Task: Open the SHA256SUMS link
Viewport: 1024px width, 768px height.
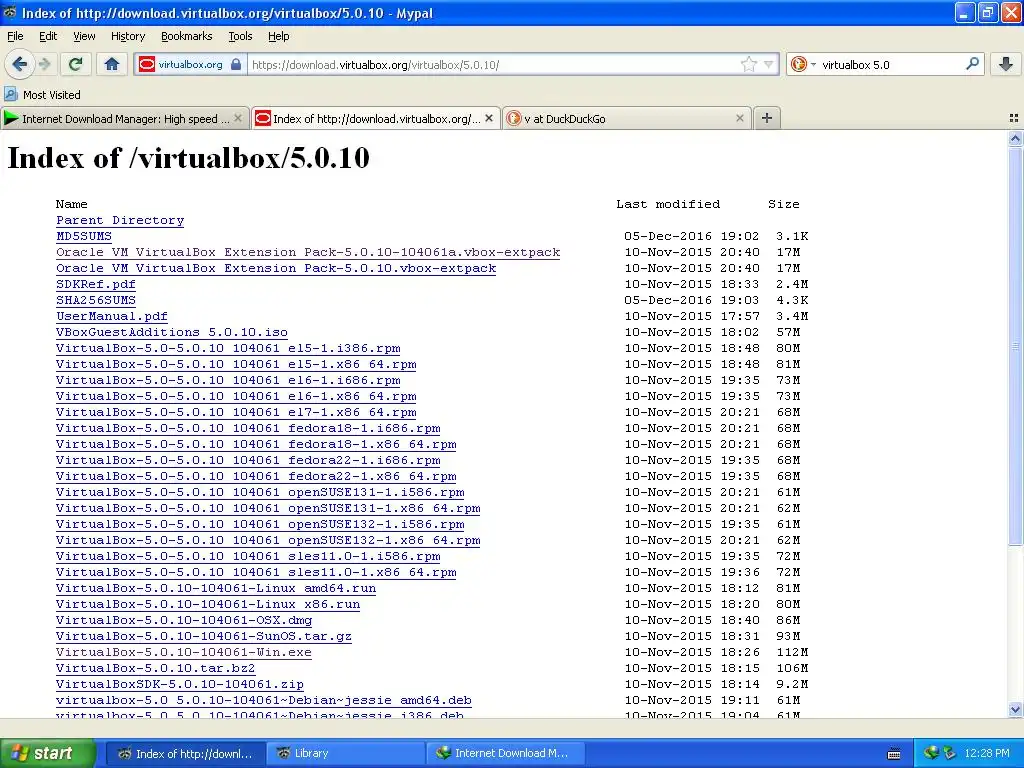Action: 95,300
